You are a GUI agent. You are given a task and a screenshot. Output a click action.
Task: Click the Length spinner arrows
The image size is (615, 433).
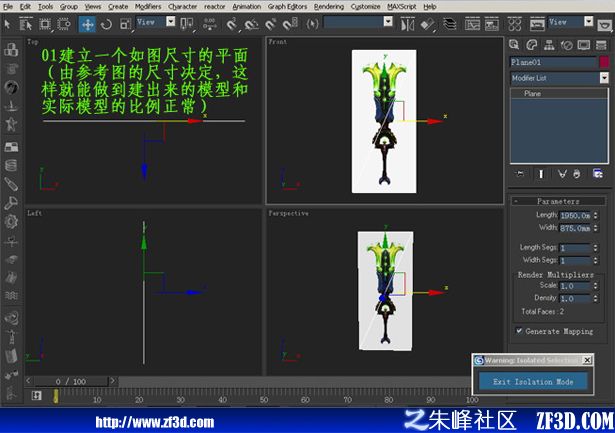pyautogui.click(x=595, y=215)
